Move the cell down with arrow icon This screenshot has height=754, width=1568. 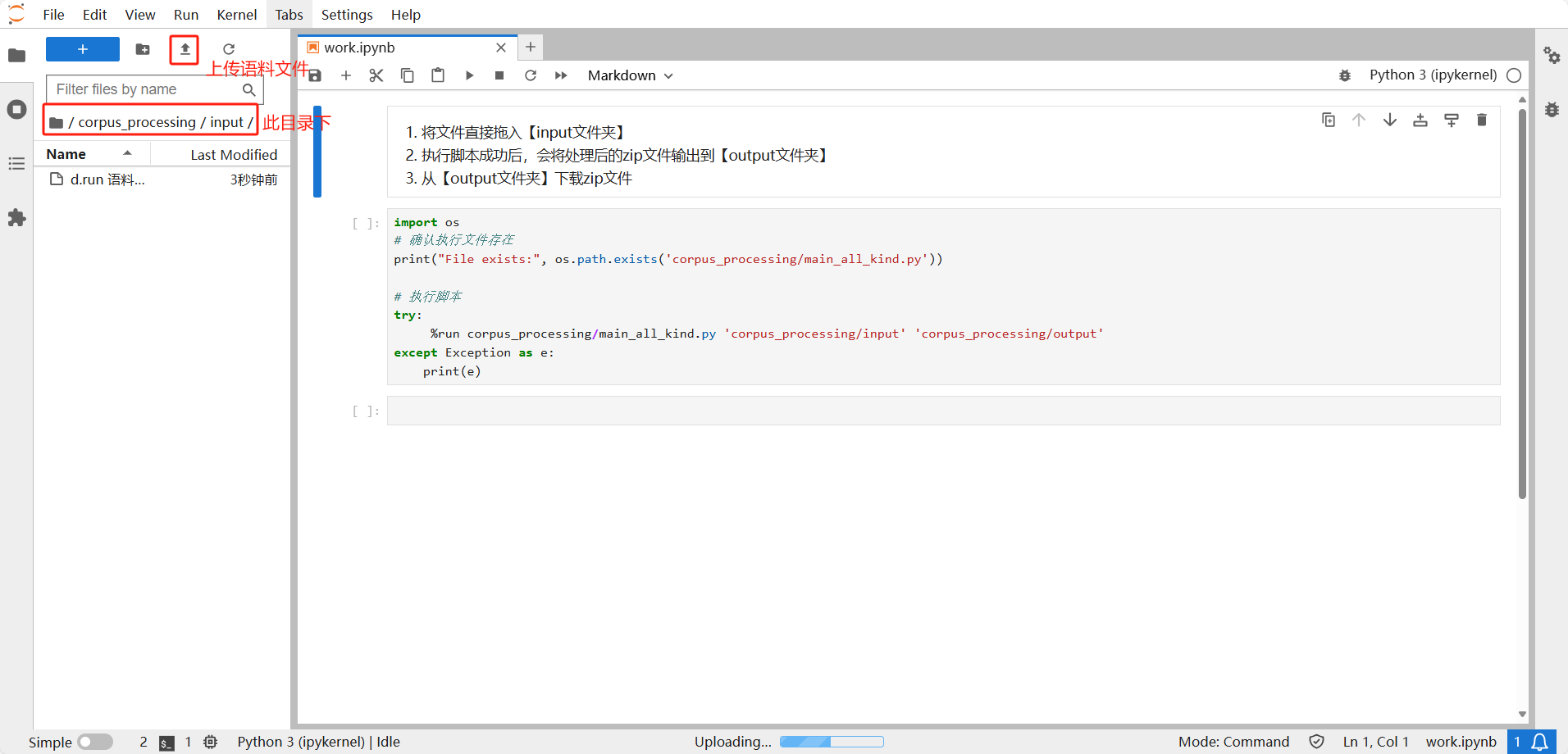tap(1389, 120)
